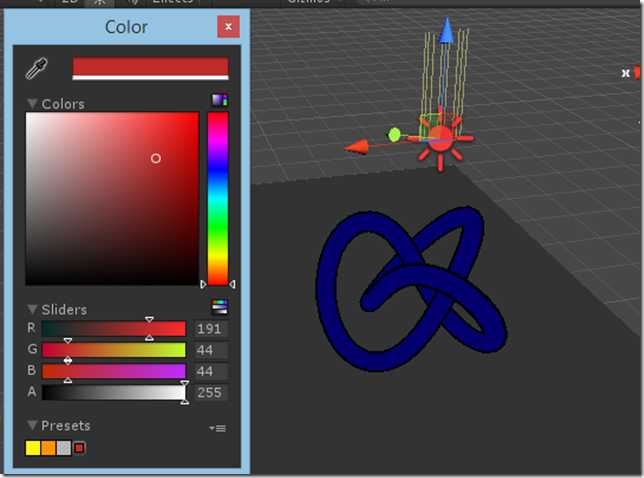Screen dimensions: 644x478
Task: Collapse the Colors section triangle
Action: [32, 103]
